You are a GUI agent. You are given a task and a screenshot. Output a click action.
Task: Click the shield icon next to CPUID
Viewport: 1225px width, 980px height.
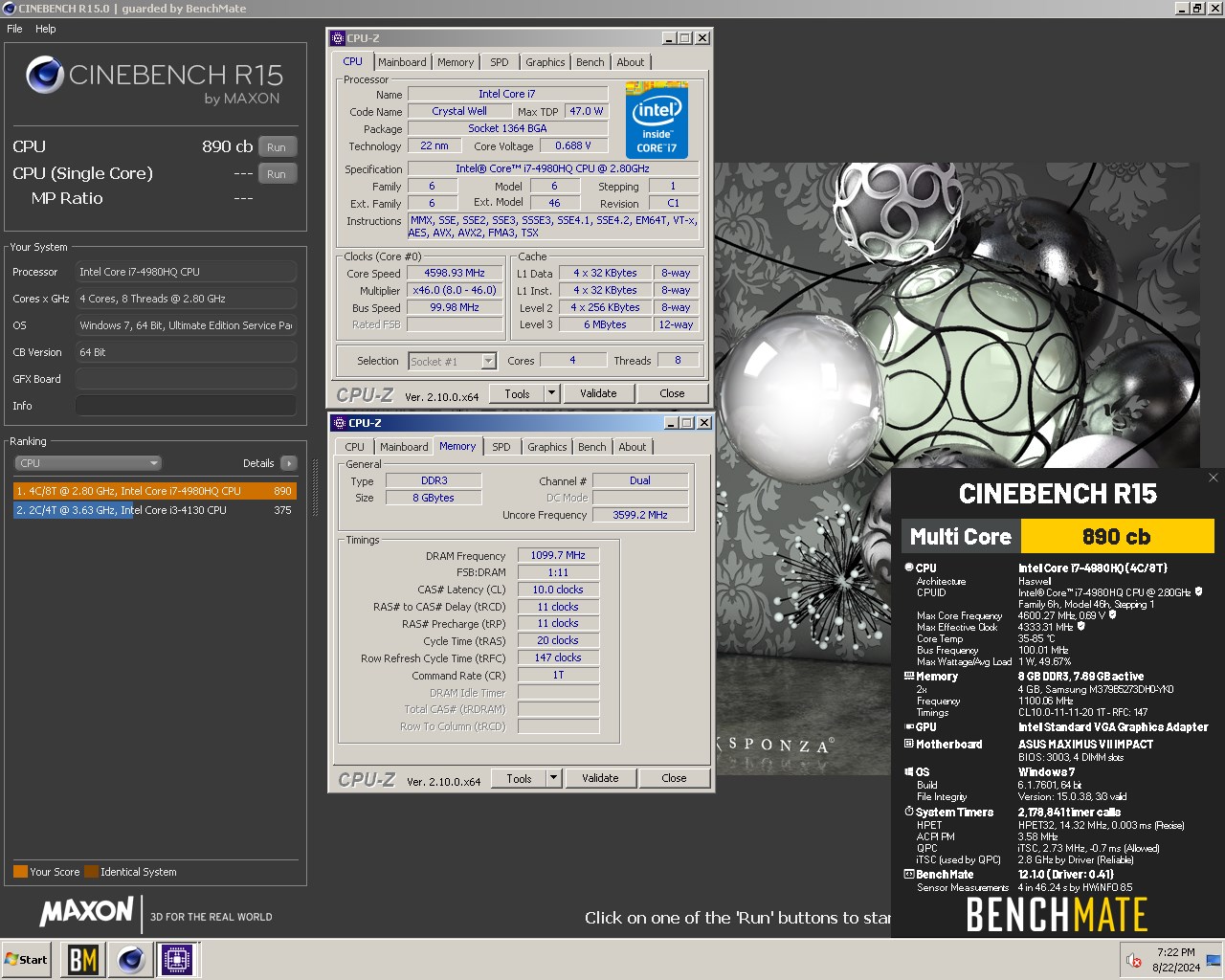(x=1198, y=592)
